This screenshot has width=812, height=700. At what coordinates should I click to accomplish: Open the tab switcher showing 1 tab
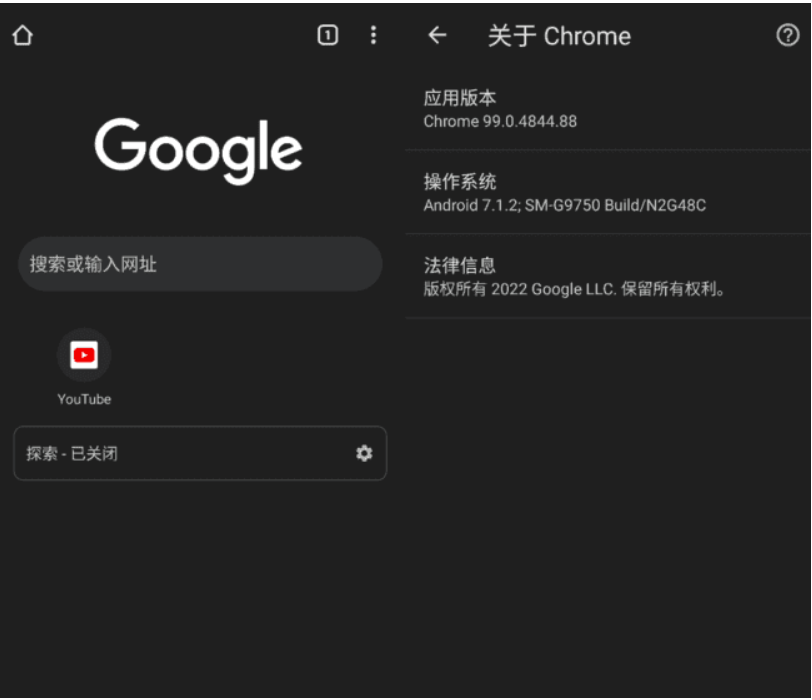(327, 35)
